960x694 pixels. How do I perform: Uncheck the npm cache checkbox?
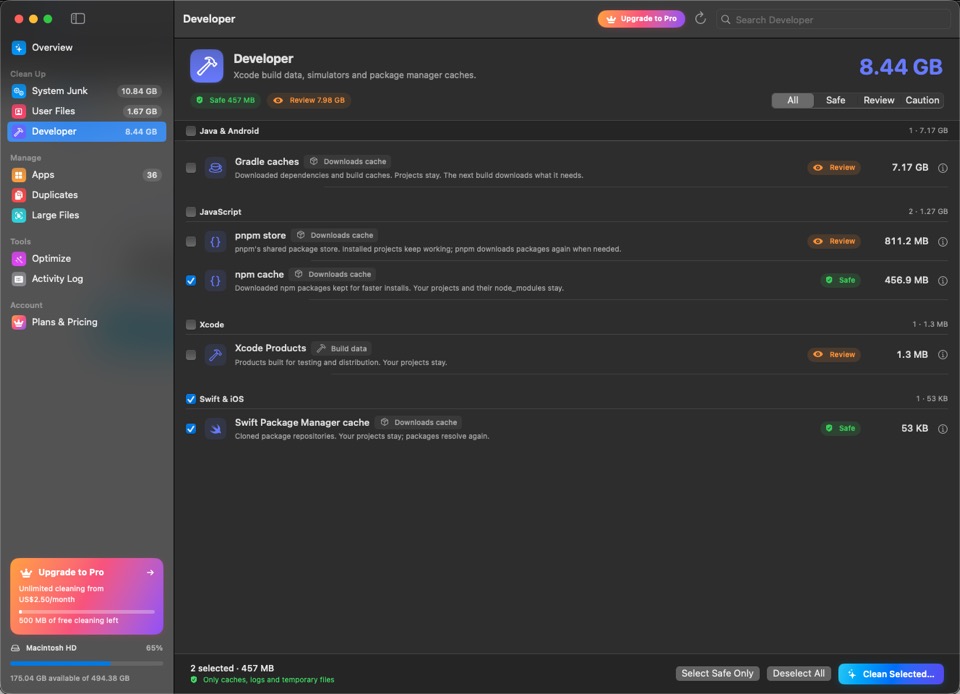point(191,280)
